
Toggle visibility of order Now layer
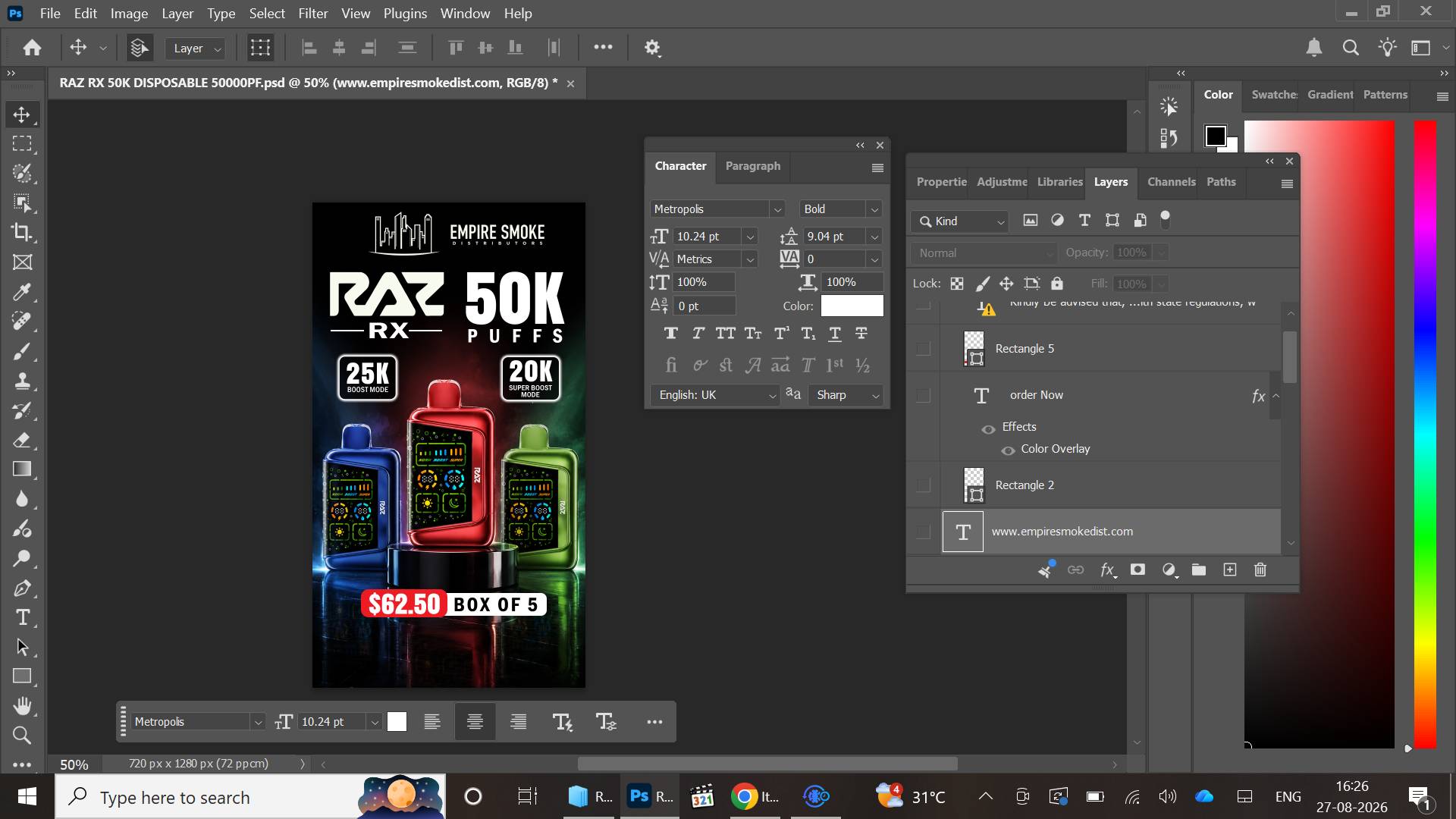pyautogui.click(x=923, y=395)
